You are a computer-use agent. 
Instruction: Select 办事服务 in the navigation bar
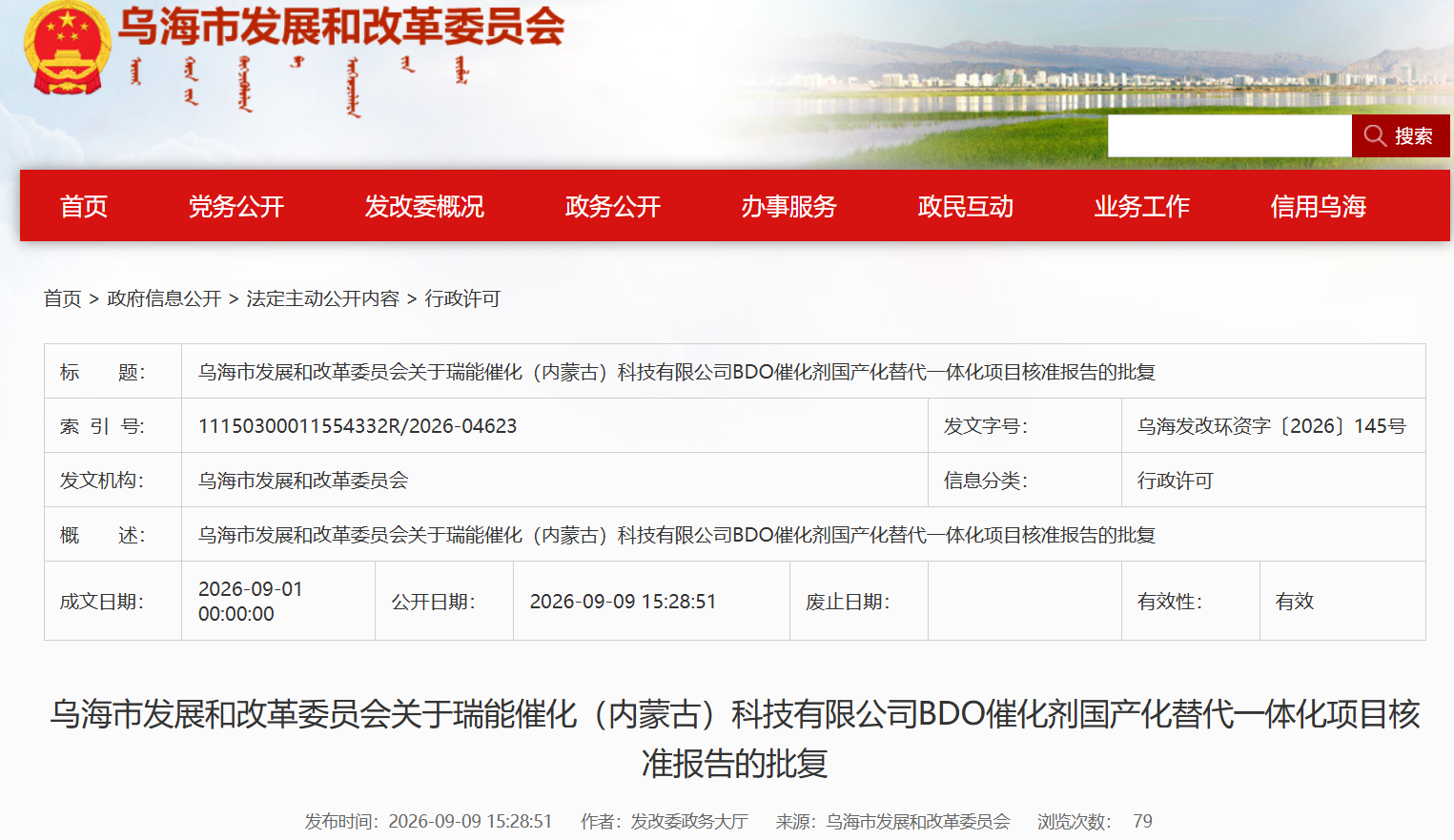(789, 206)
